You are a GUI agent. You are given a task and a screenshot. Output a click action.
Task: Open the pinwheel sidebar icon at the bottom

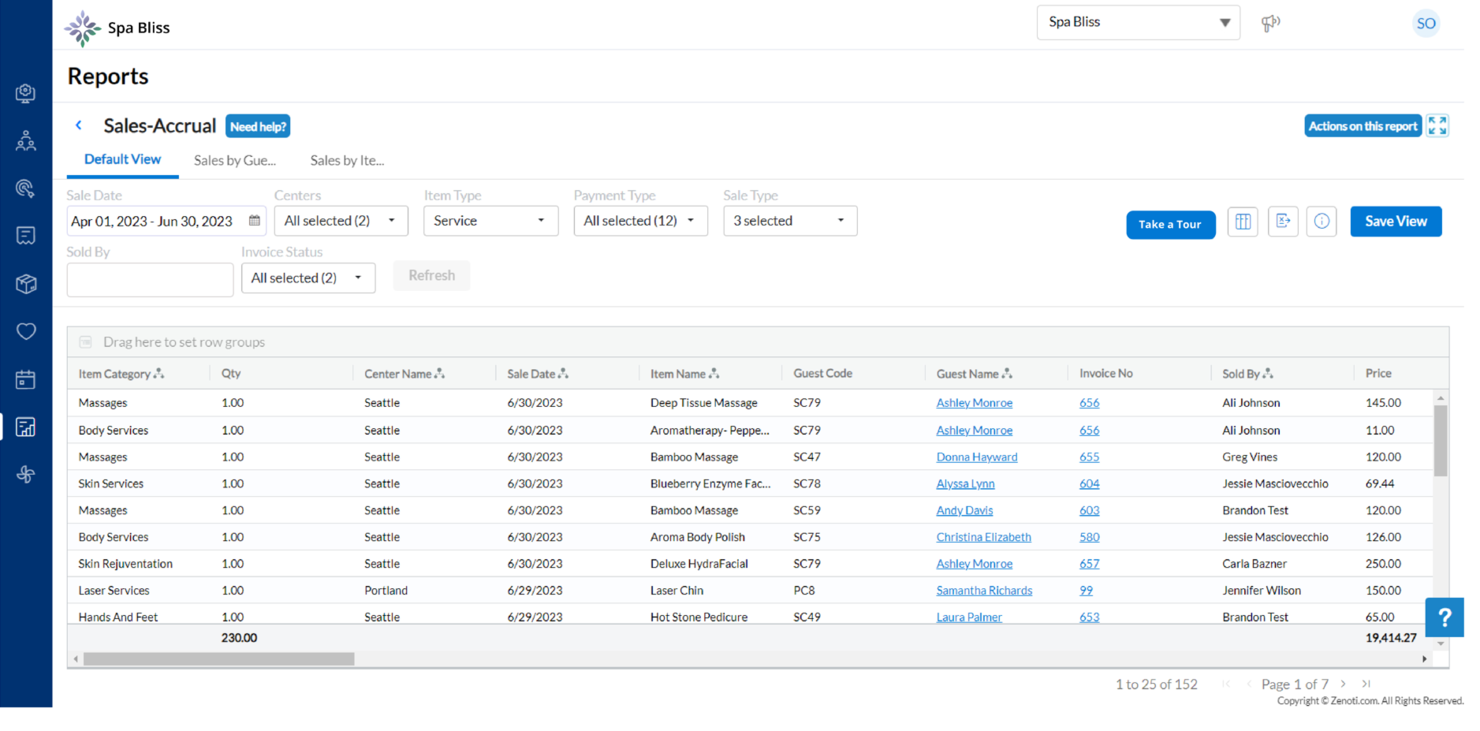pos(26,474)
